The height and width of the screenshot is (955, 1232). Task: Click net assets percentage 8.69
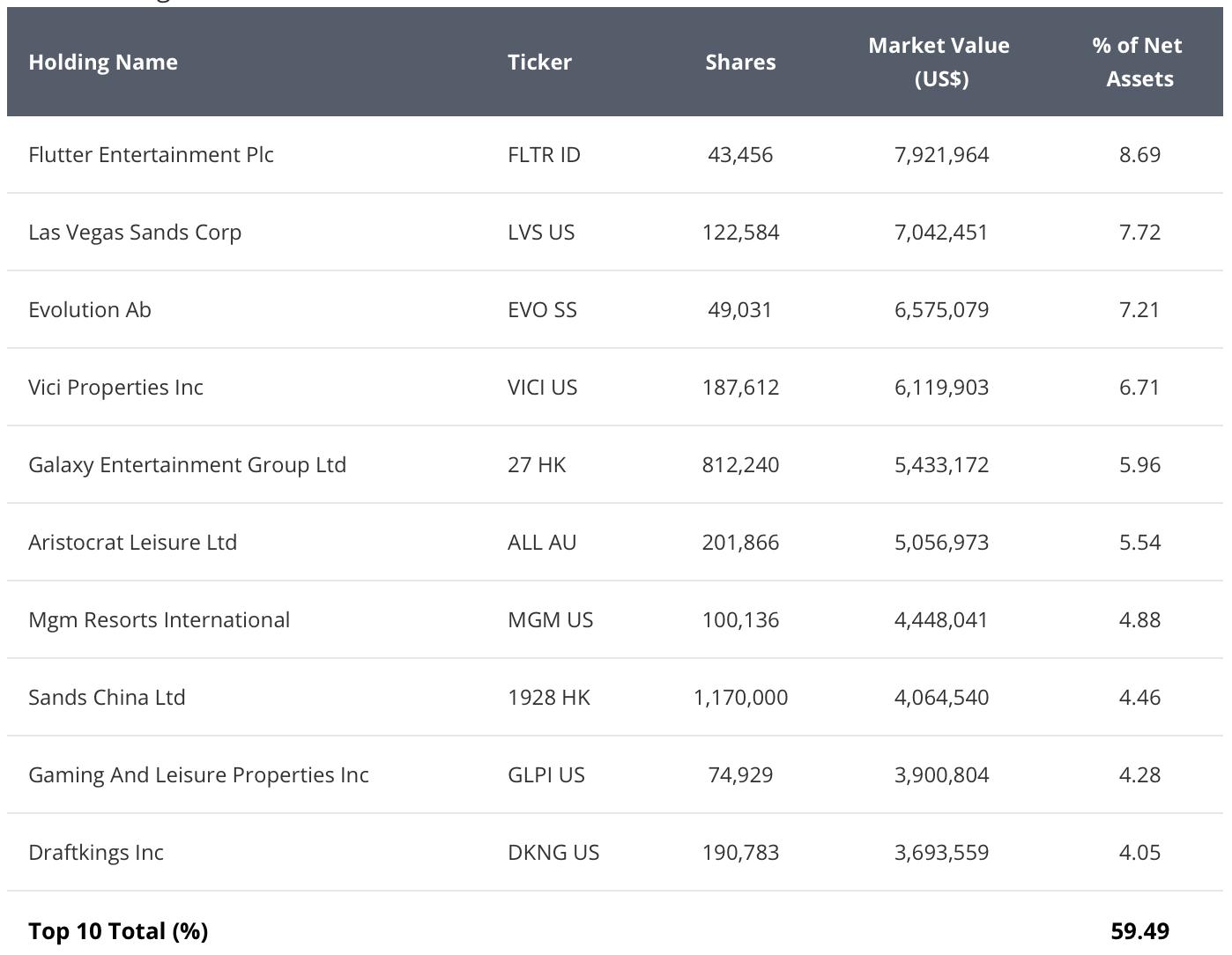1139,154
